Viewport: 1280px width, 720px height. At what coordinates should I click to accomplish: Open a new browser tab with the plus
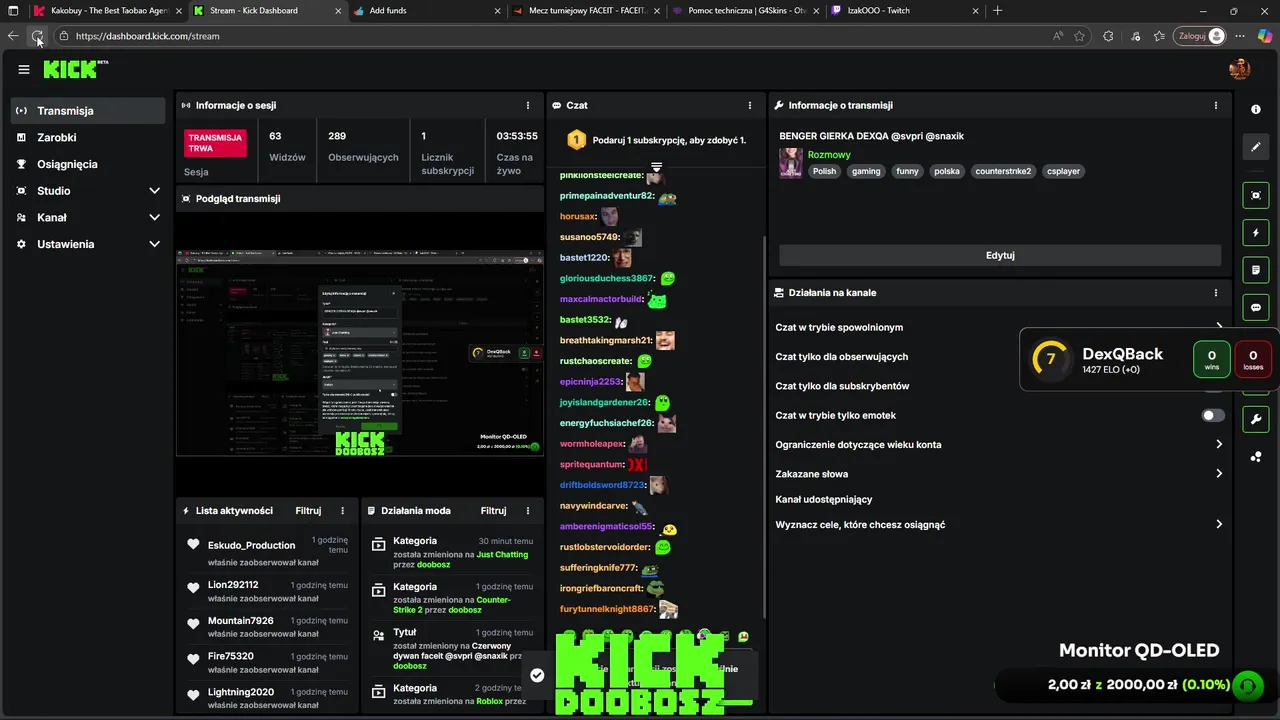tap(997, 11)
